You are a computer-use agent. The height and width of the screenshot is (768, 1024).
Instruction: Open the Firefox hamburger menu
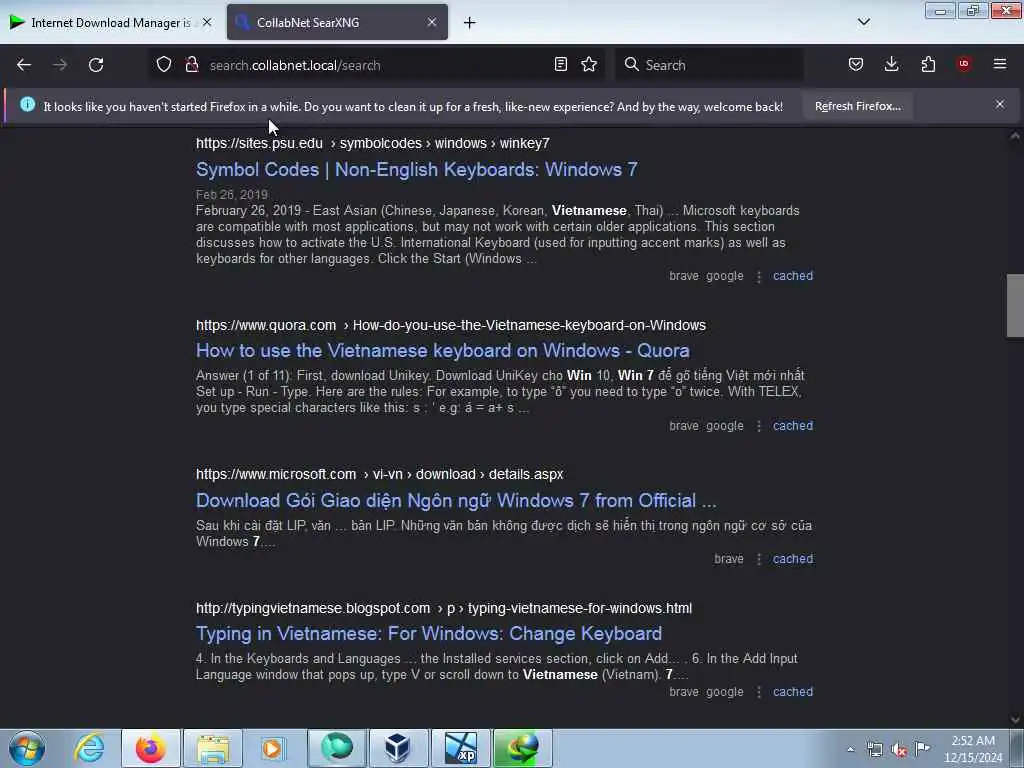pos(1000,64)
